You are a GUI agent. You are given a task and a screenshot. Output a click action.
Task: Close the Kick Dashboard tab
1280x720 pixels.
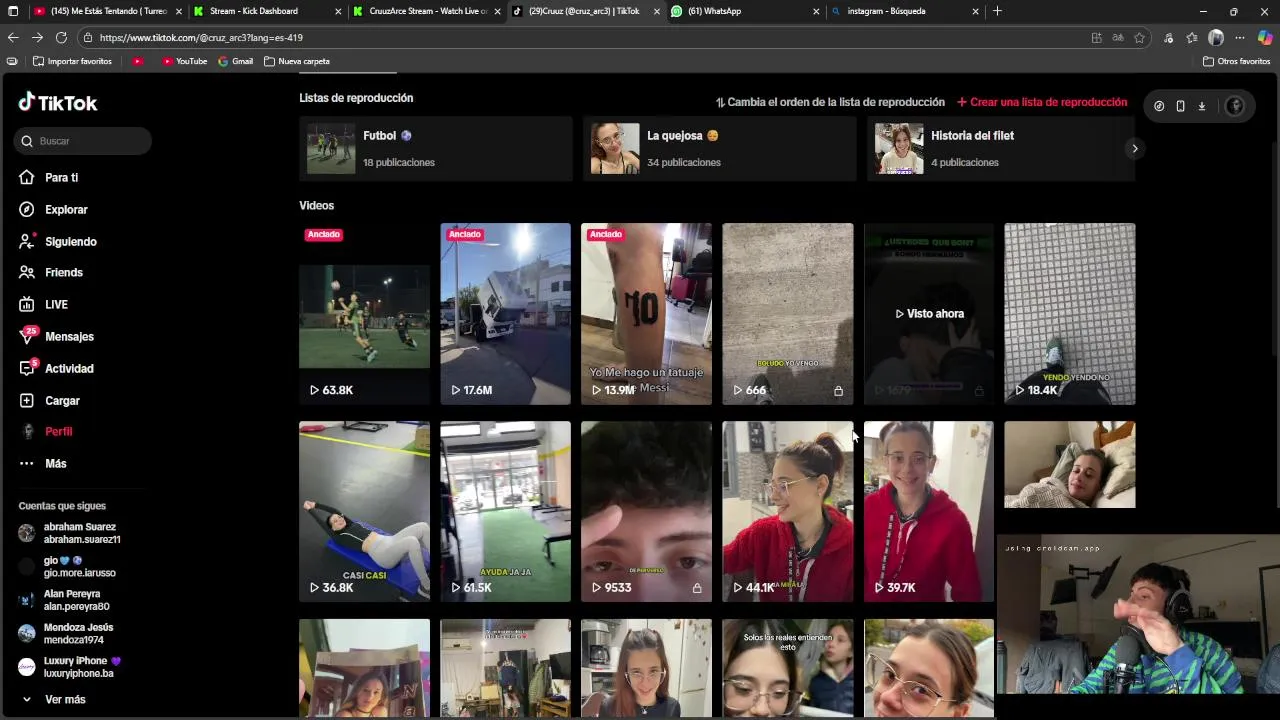point(336,11)
